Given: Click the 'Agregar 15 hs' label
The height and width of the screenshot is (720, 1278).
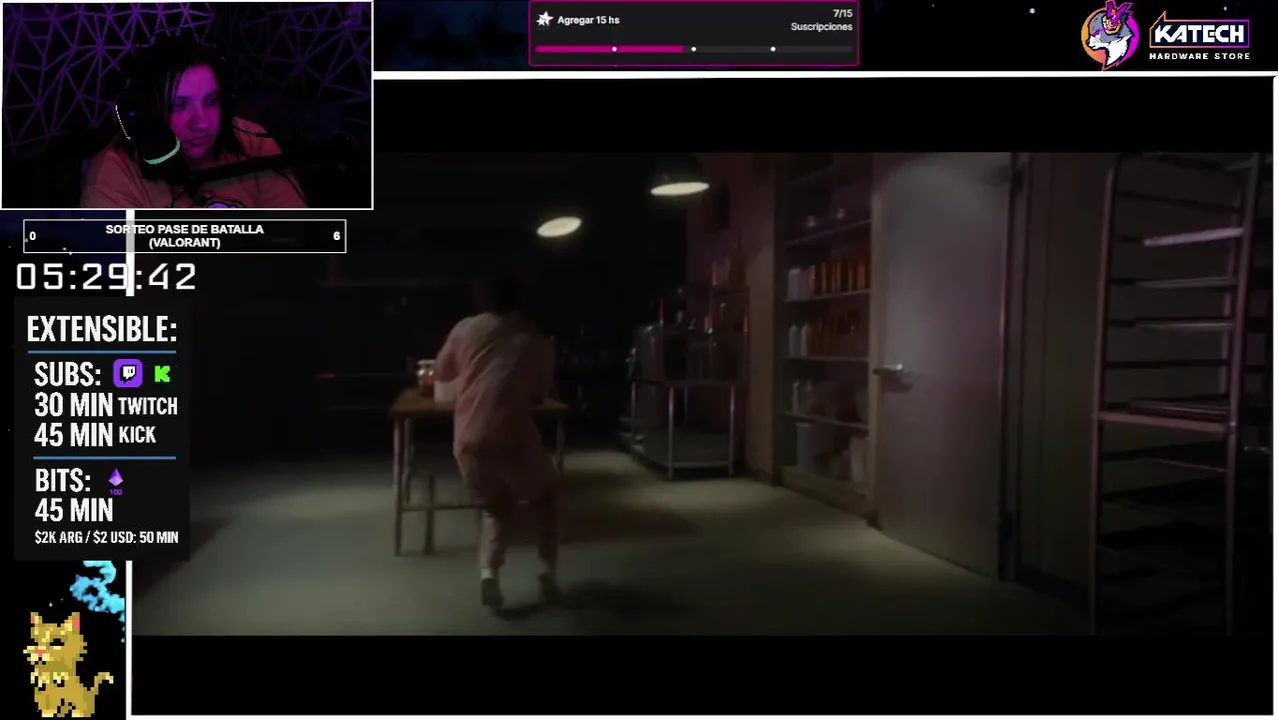Looking at the screenshot, I should (x=588, y=20).
